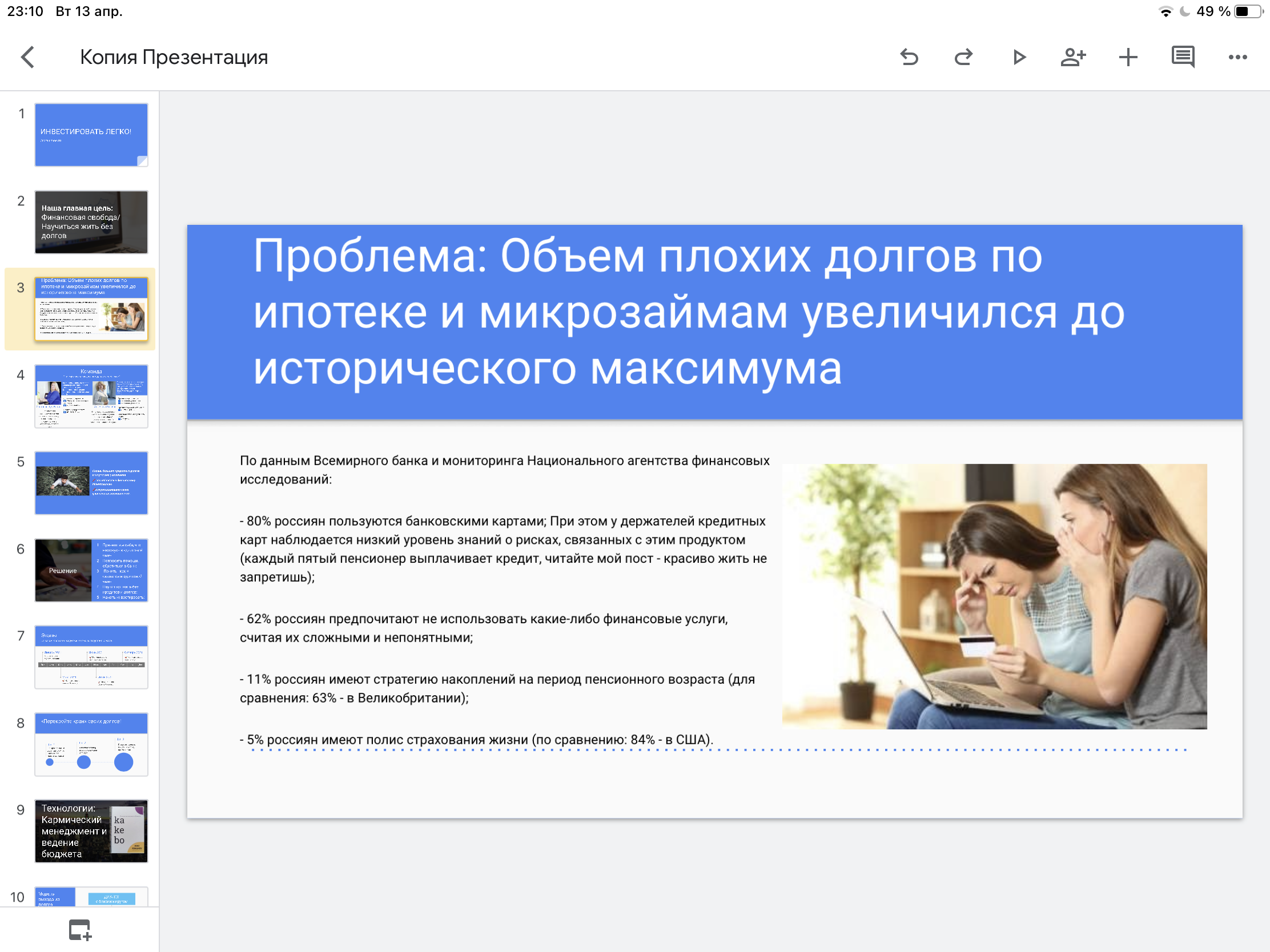
Task: Open the three-dot more options menu
Action: click(x=1237, y=57)
